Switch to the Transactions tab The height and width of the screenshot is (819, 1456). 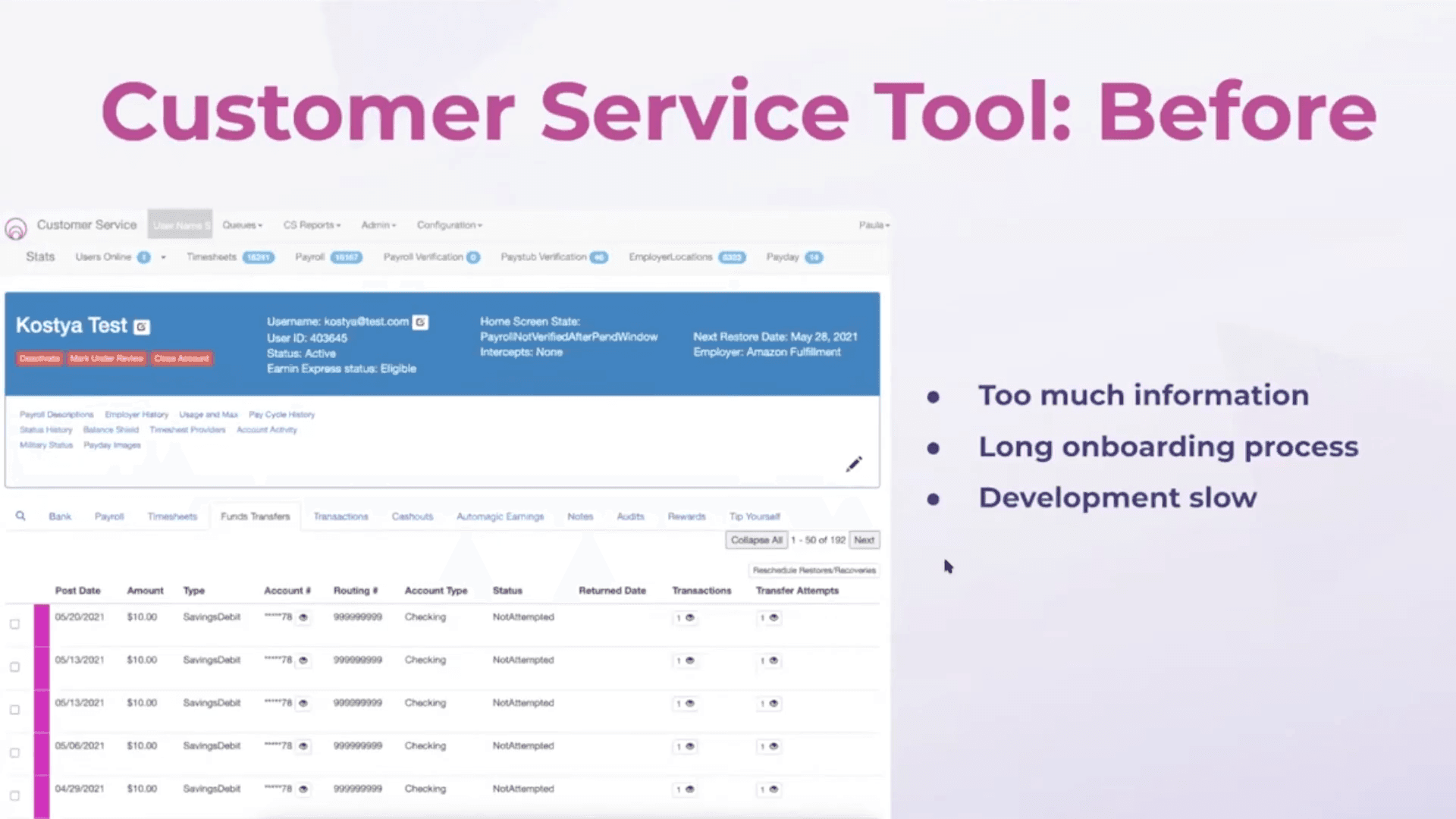[340, 516]
